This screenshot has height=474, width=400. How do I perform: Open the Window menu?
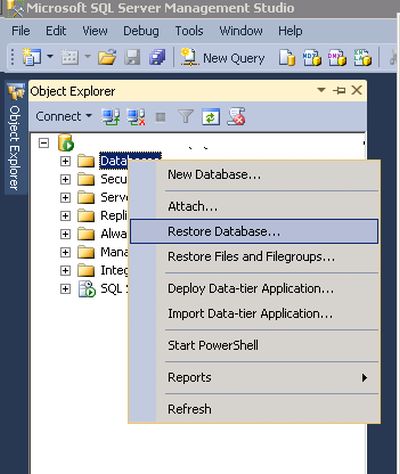click(241, 31)
